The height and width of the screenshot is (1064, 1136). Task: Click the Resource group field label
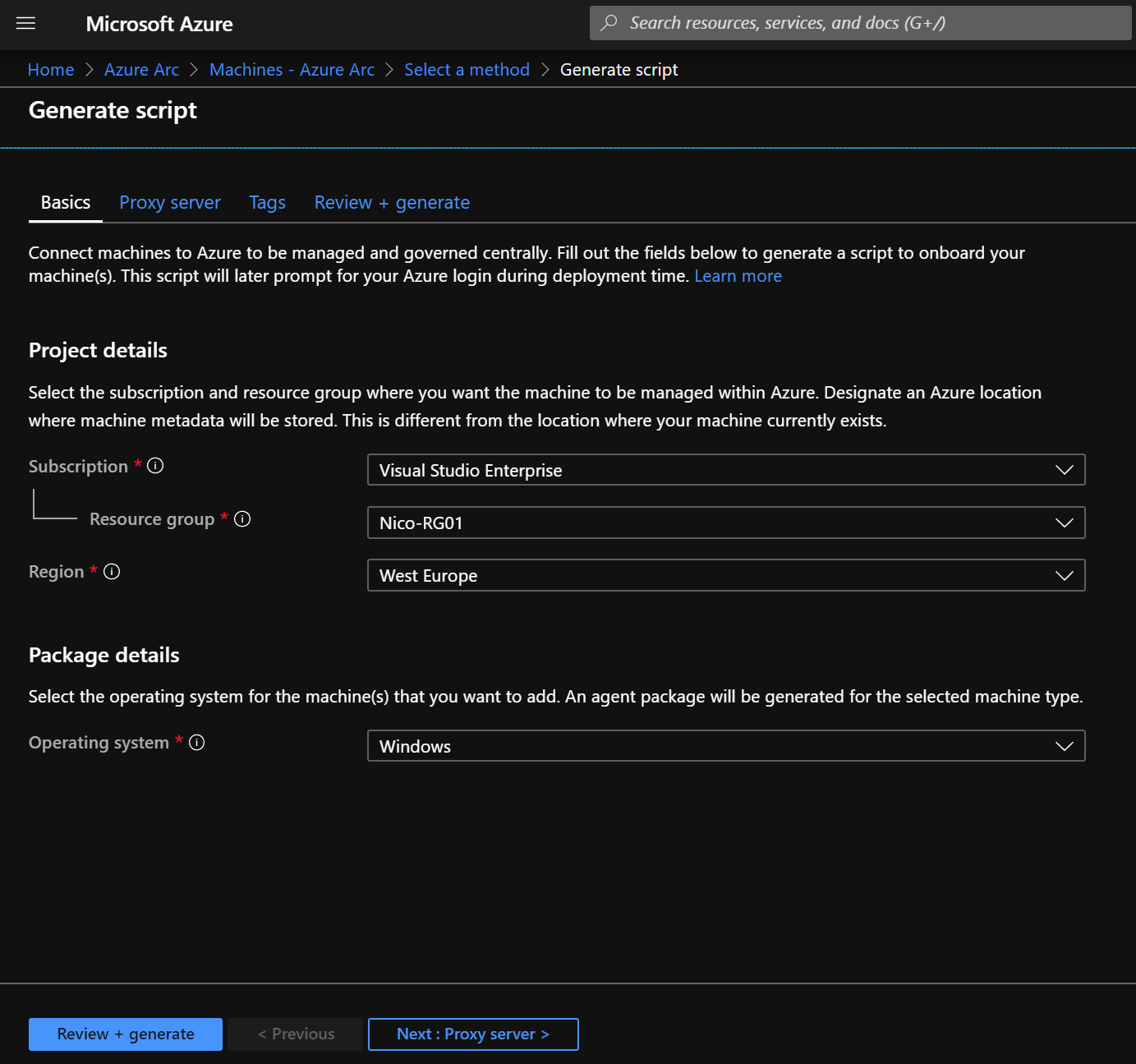pos(152,518)
